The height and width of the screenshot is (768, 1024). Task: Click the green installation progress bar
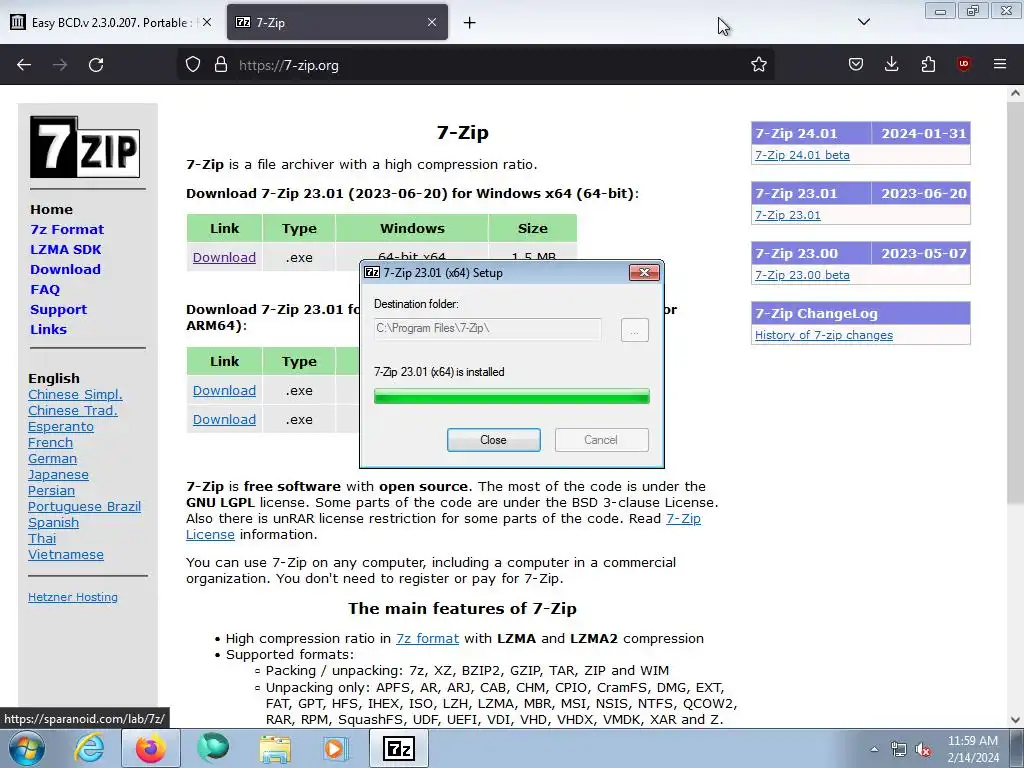tap(511, 396)
